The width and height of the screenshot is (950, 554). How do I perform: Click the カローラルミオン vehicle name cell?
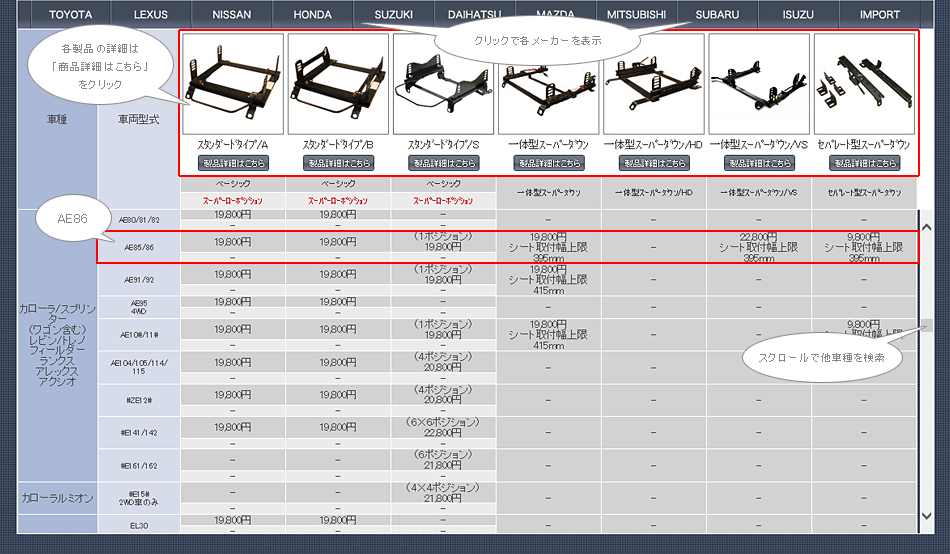pos(58,498)
